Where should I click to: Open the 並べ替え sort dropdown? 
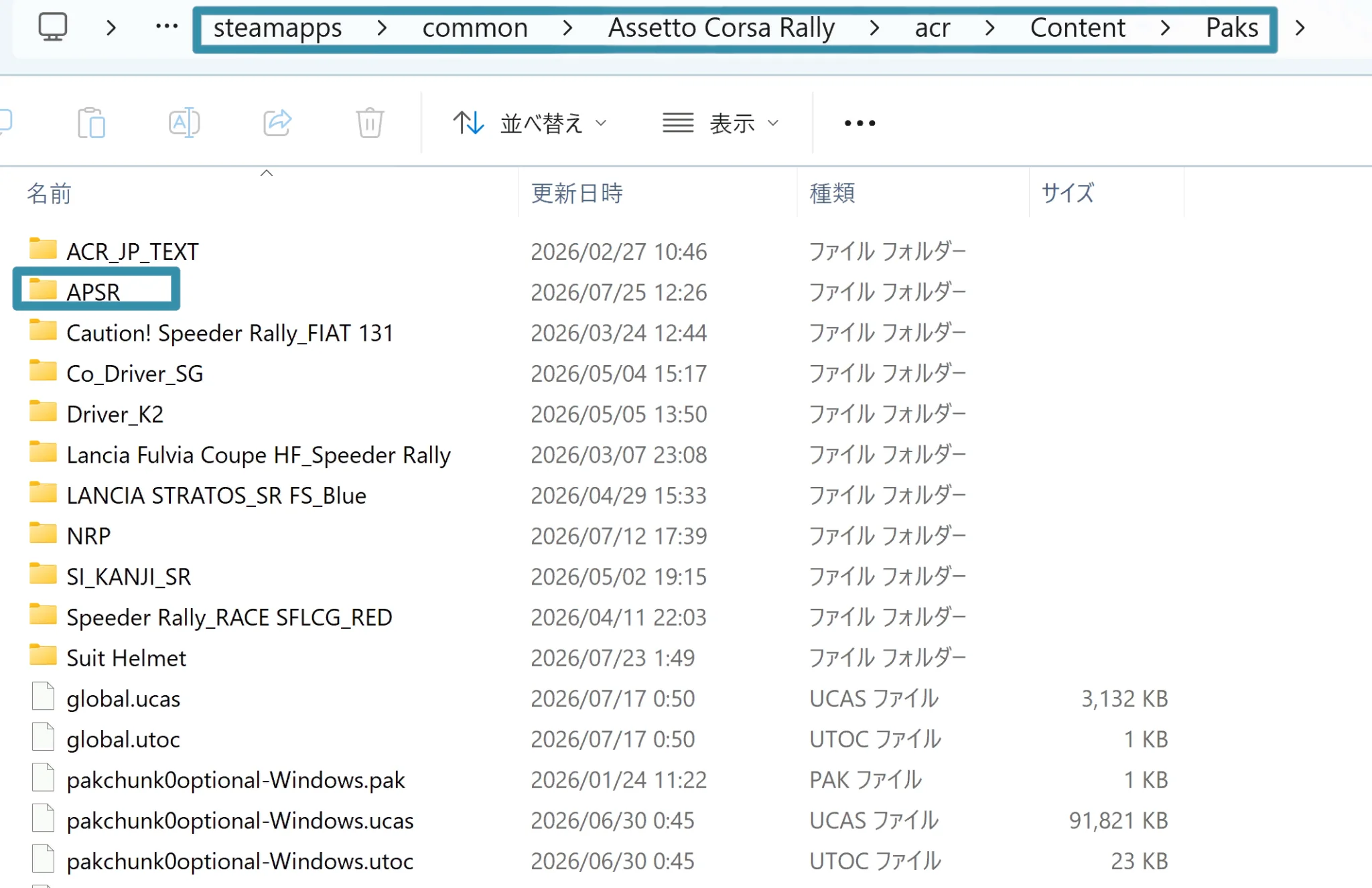(530, 123)
